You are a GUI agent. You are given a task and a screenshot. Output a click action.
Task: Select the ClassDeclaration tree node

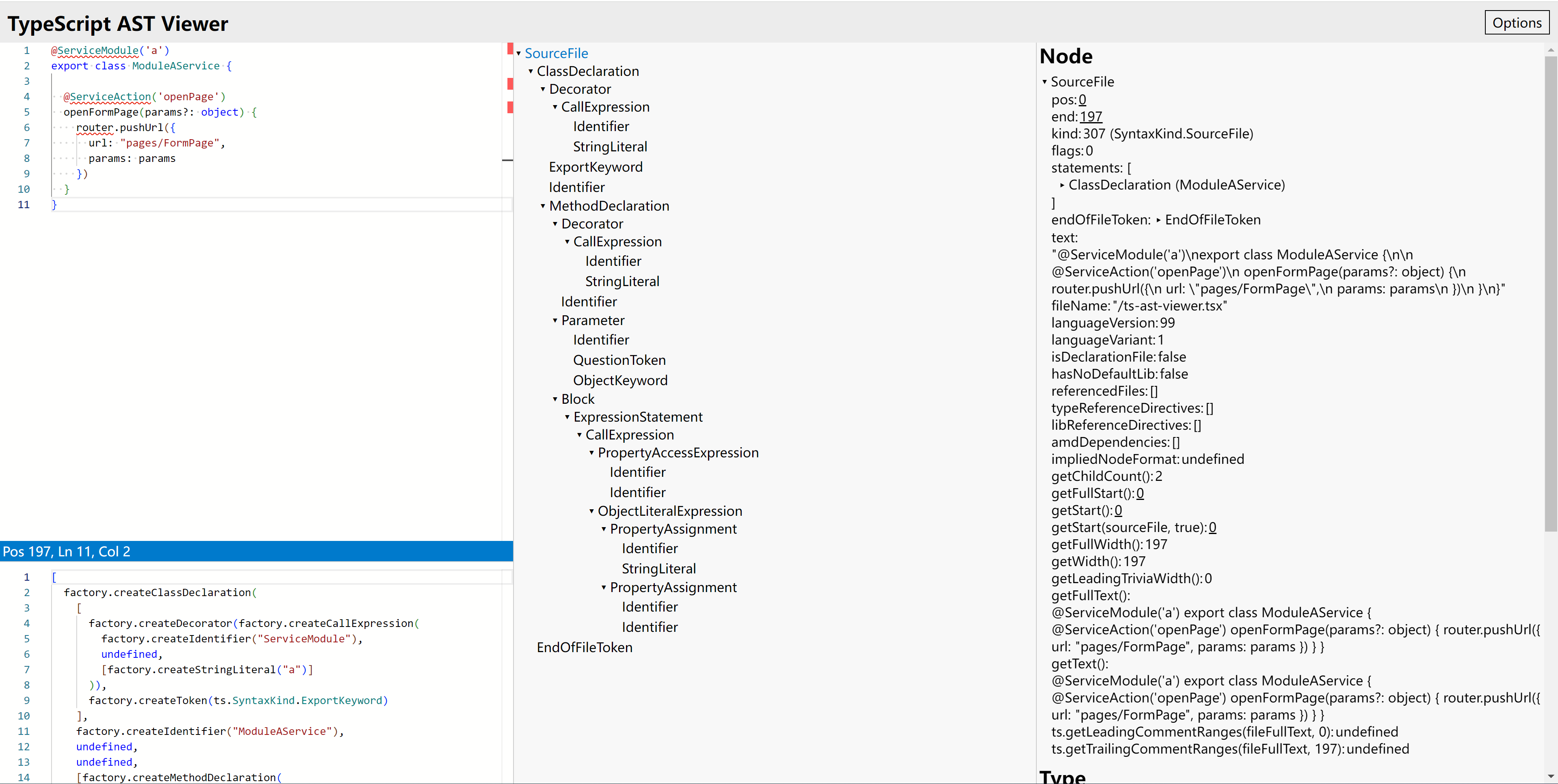point(587,71)
